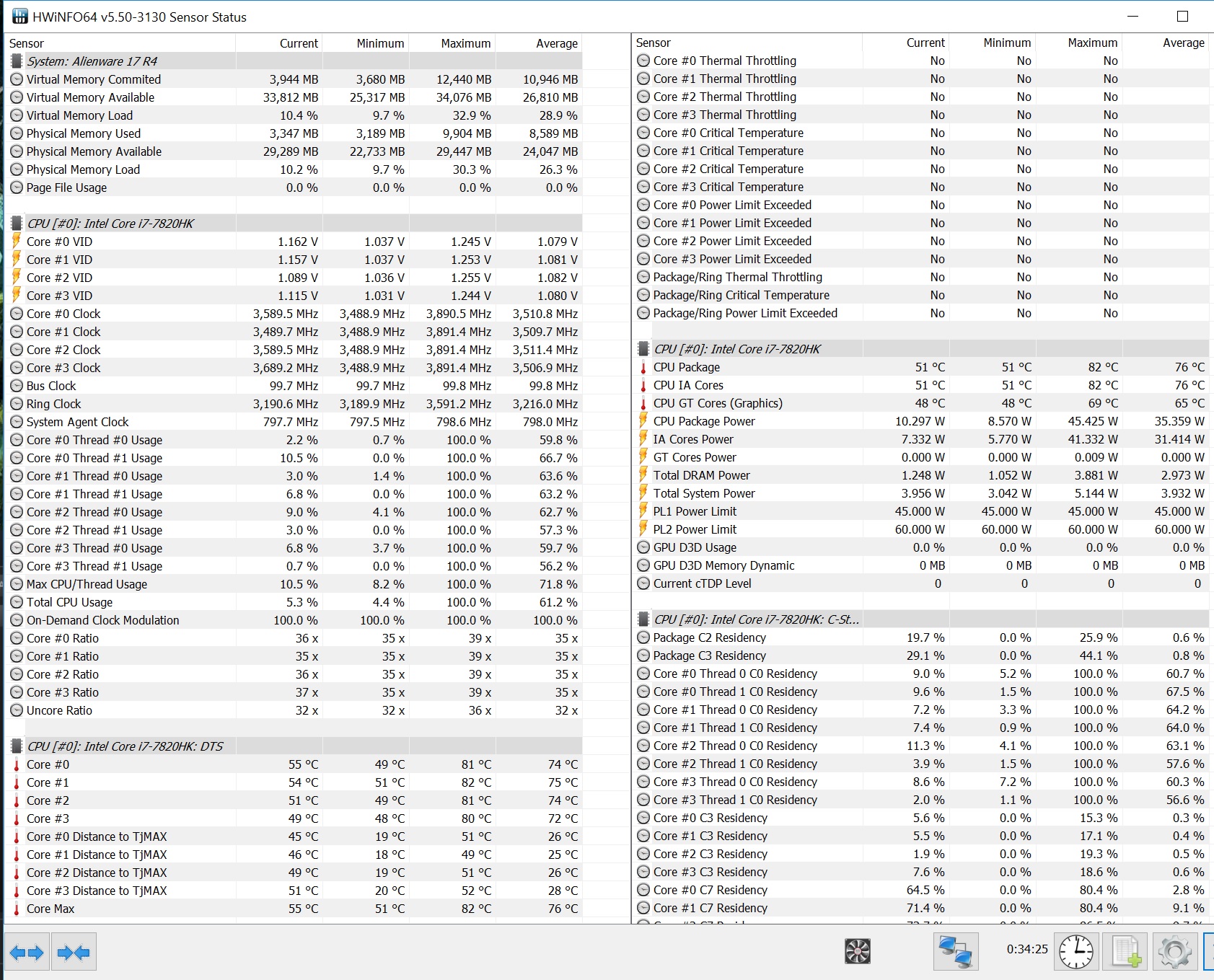The height and width of the screenshot is (980, 1214).
Task: Click the shrink columns arrows button
Action: tap(74, 952)
